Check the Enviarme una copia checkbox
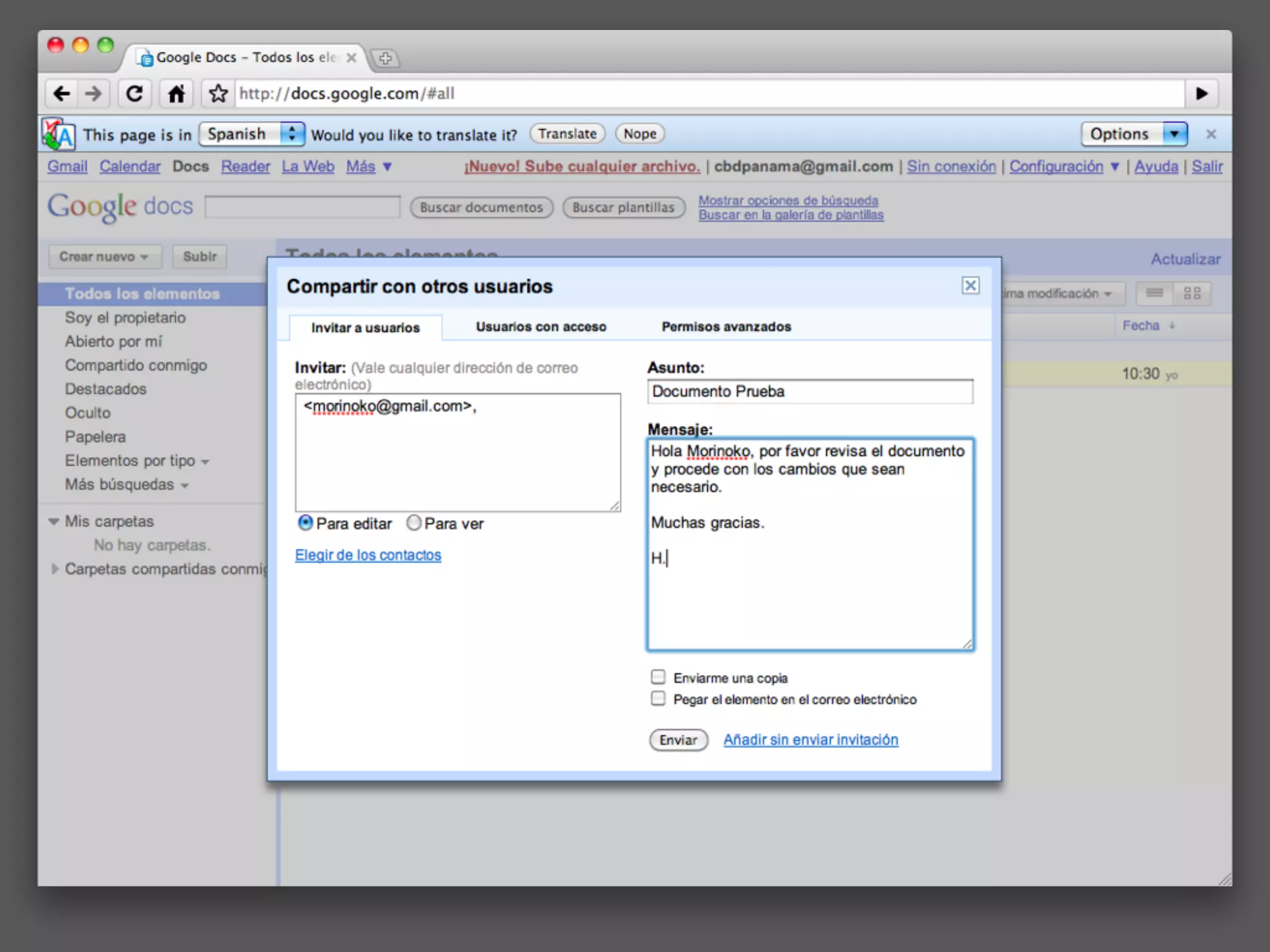1270x952 pixels. click(658, 677)
